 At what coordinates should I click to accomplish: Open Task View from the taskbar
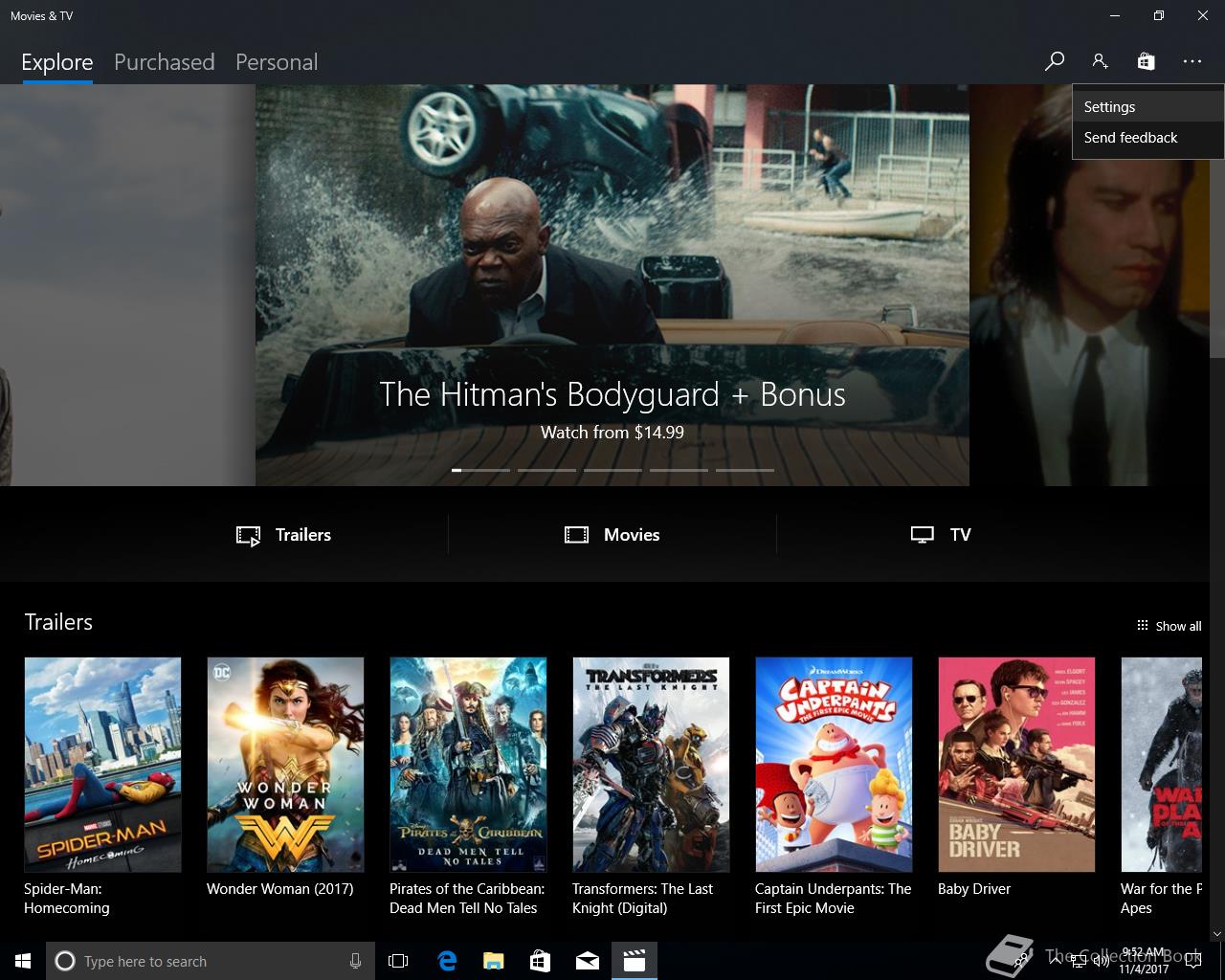pyautogui.click(x=398, y=961)
